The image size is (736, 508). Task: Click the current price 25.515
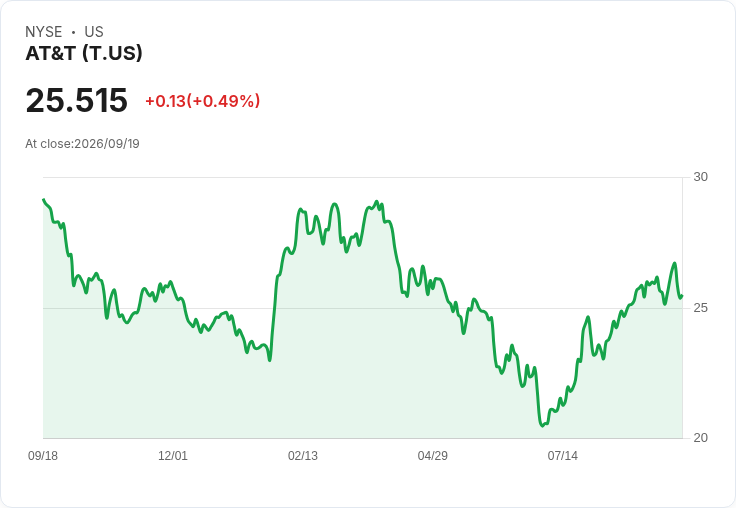click(x=77, y=100)
